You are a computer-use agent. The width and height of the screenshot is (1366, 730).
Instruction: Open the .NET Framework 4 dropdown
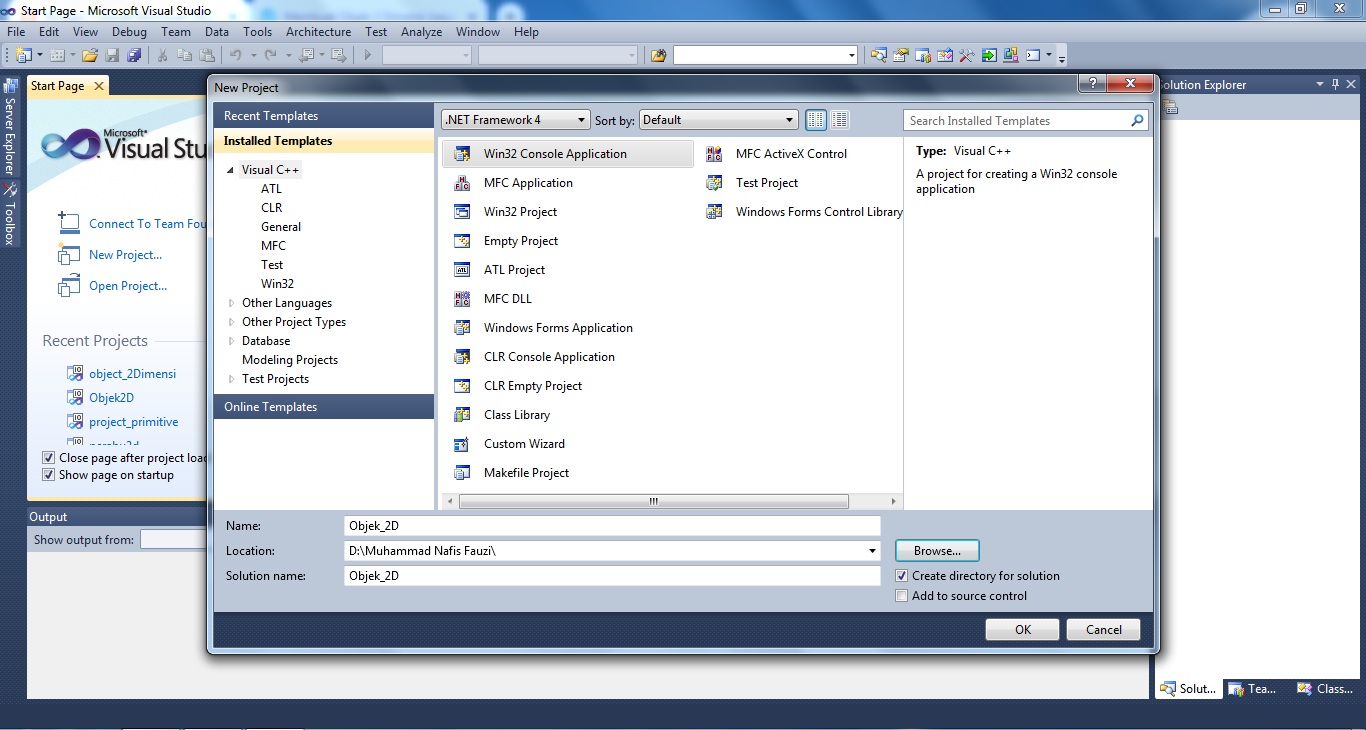point(583,119)
